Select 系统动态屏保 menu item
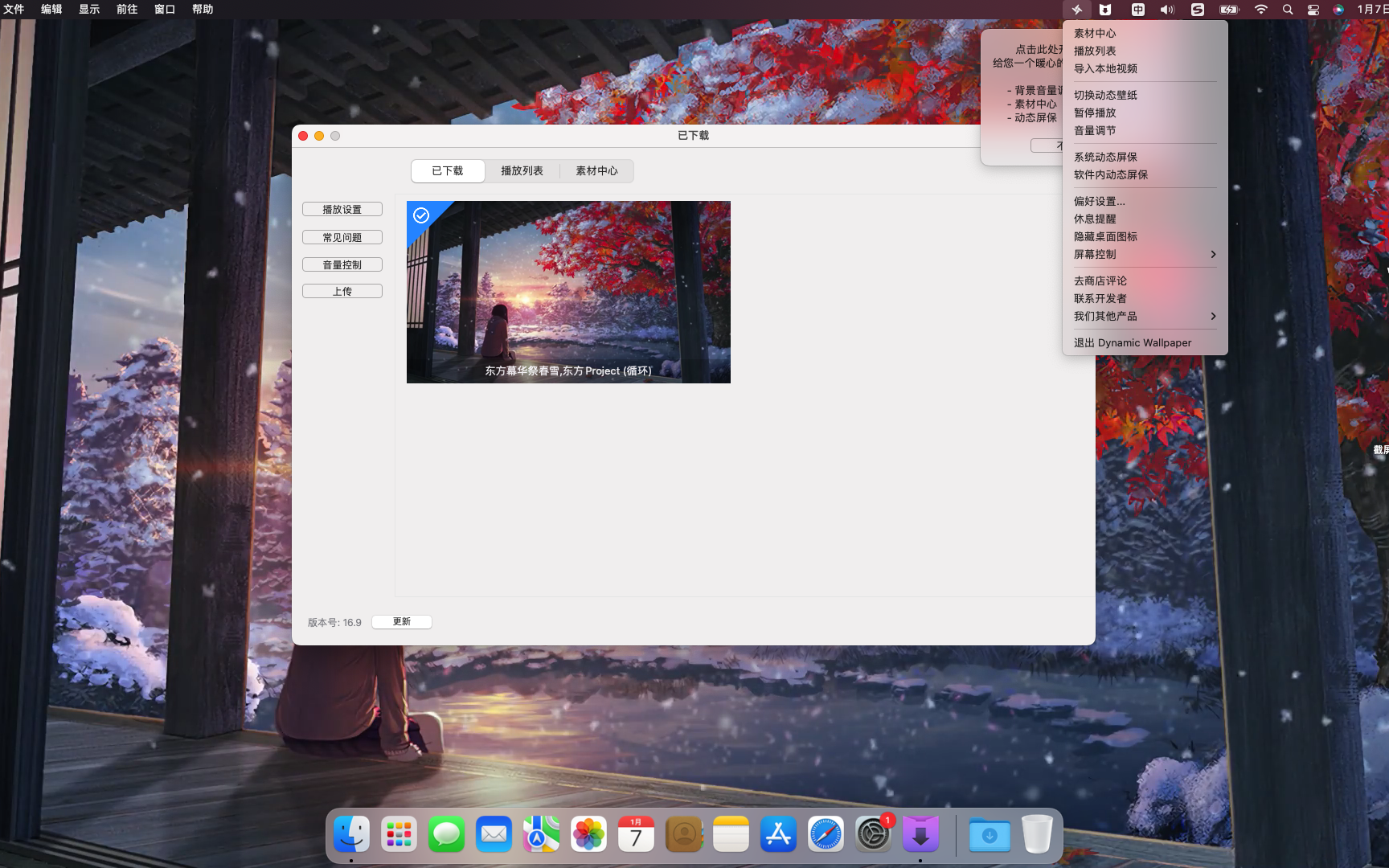Image resolution: width=1389 pixels, height=868 pixels. tap(1145, 157)
